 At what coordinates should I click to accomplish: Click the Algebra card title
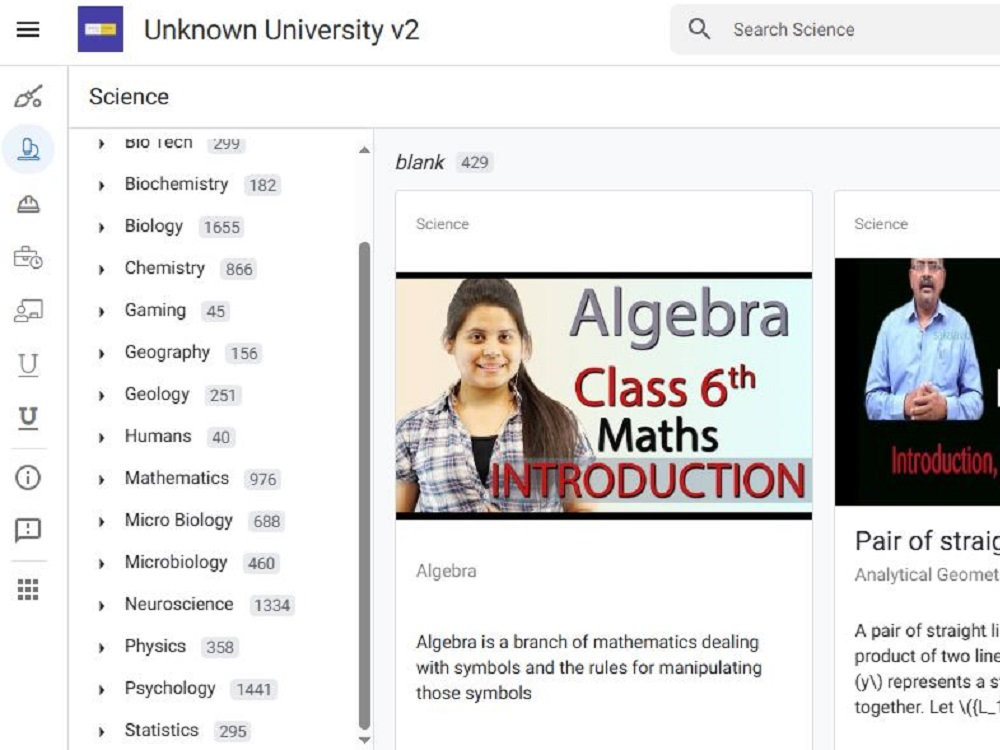pyautogui.click(x=446, y=571)
